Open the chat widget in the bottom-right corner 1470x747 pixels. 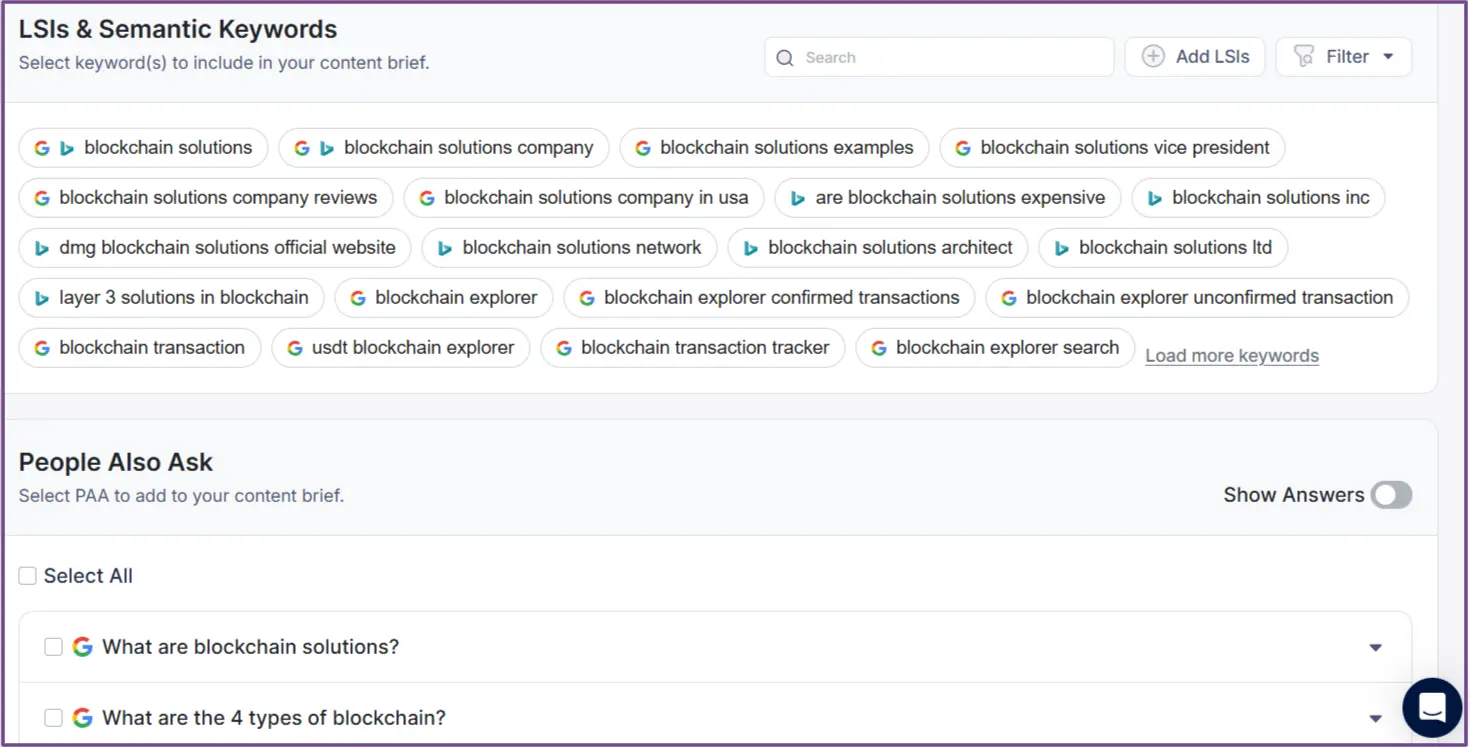tap(1432, 707)
